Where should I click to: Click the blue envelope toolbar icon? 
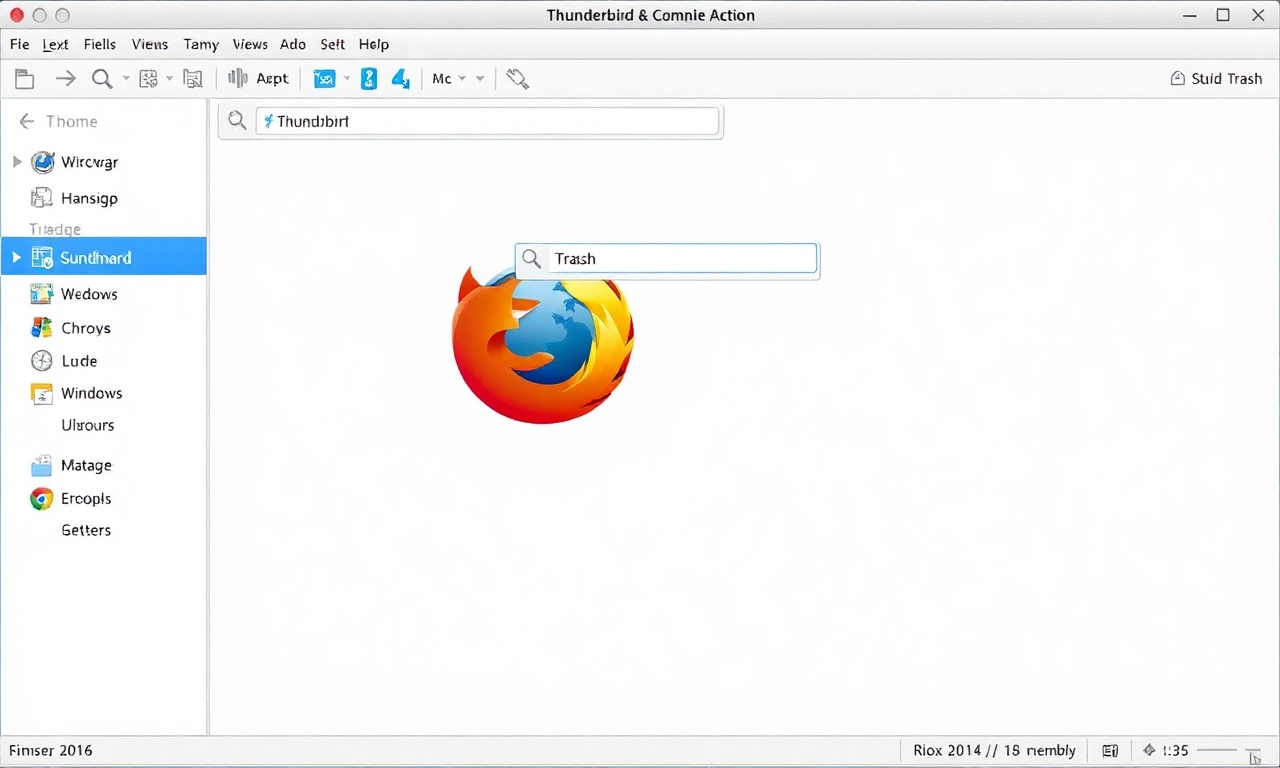click(x=324, y=79)
